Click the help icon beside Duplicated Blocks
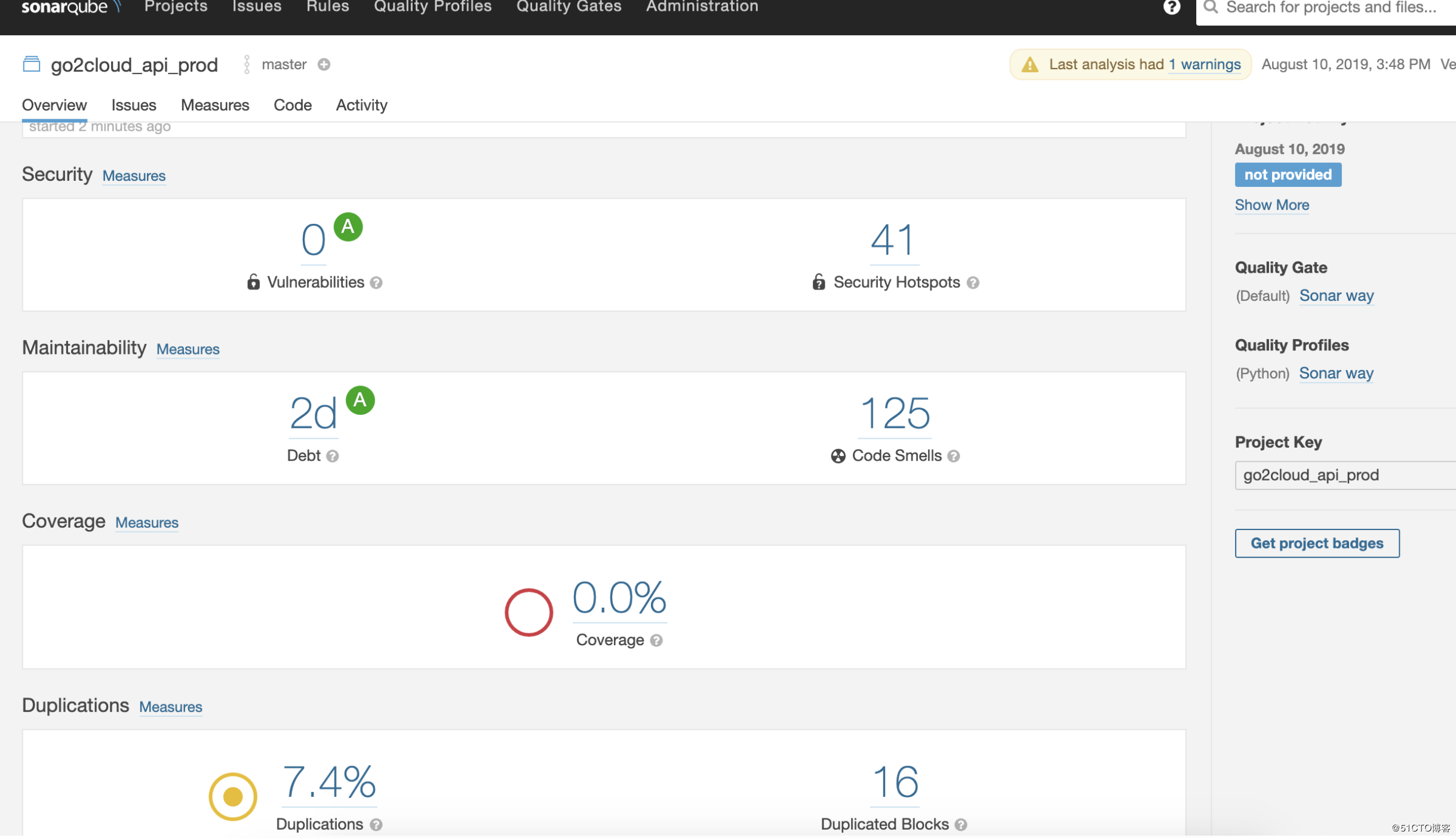Screen dimensions: 1456x838 (x=961, y=825)
